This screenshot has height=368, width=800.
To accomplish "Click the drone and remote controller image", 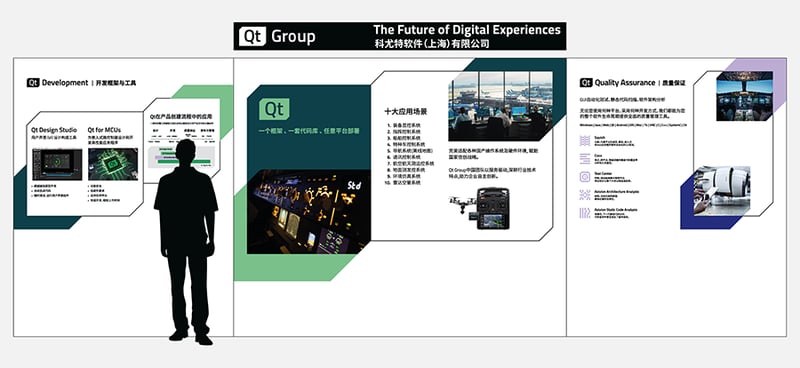I will tap(480, 208).
